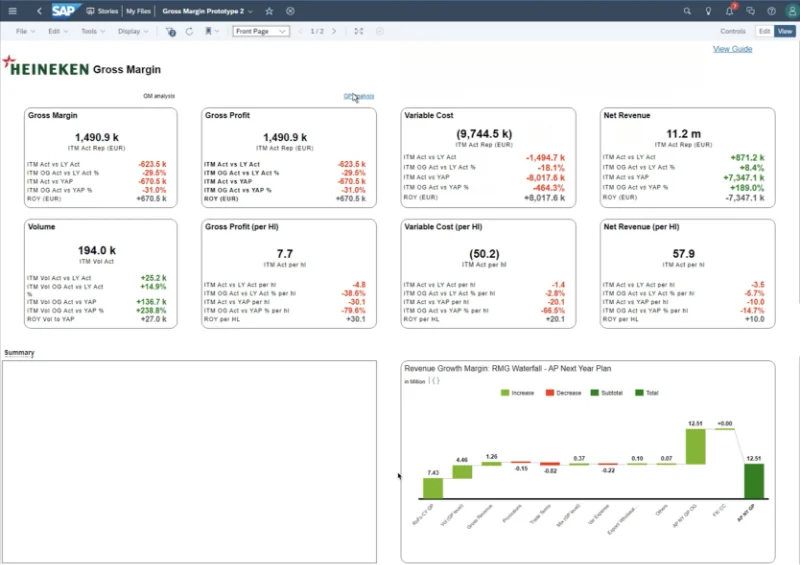Click the GM analysis link

click(159, 96)
